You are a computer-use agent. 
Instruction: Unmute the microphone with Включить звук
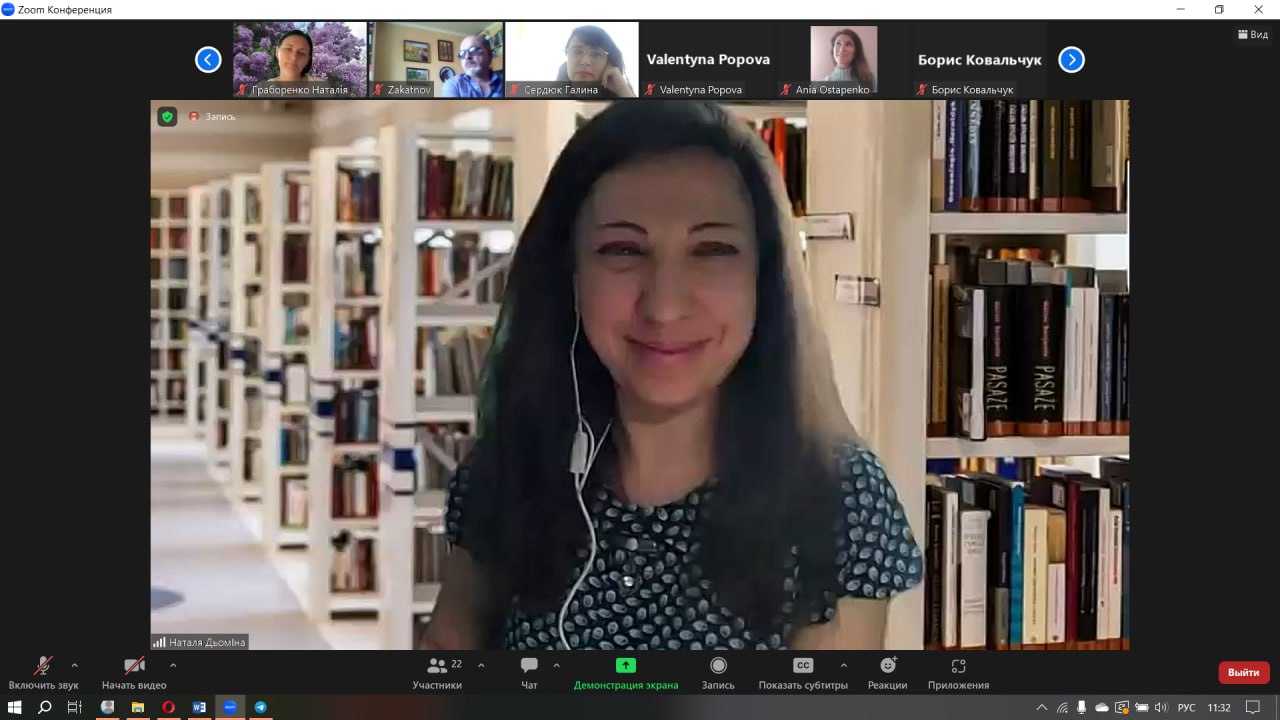coord(43,673)
